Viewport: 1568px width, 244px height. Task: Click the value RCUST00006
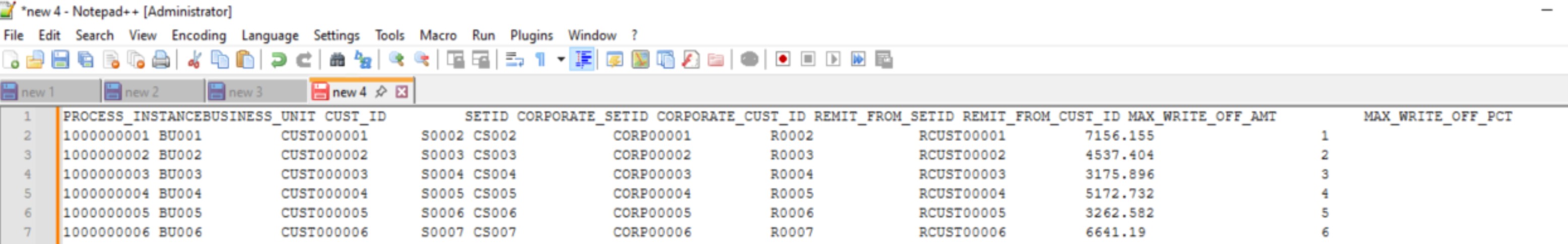pyautogui.click(x=963, y=232)
